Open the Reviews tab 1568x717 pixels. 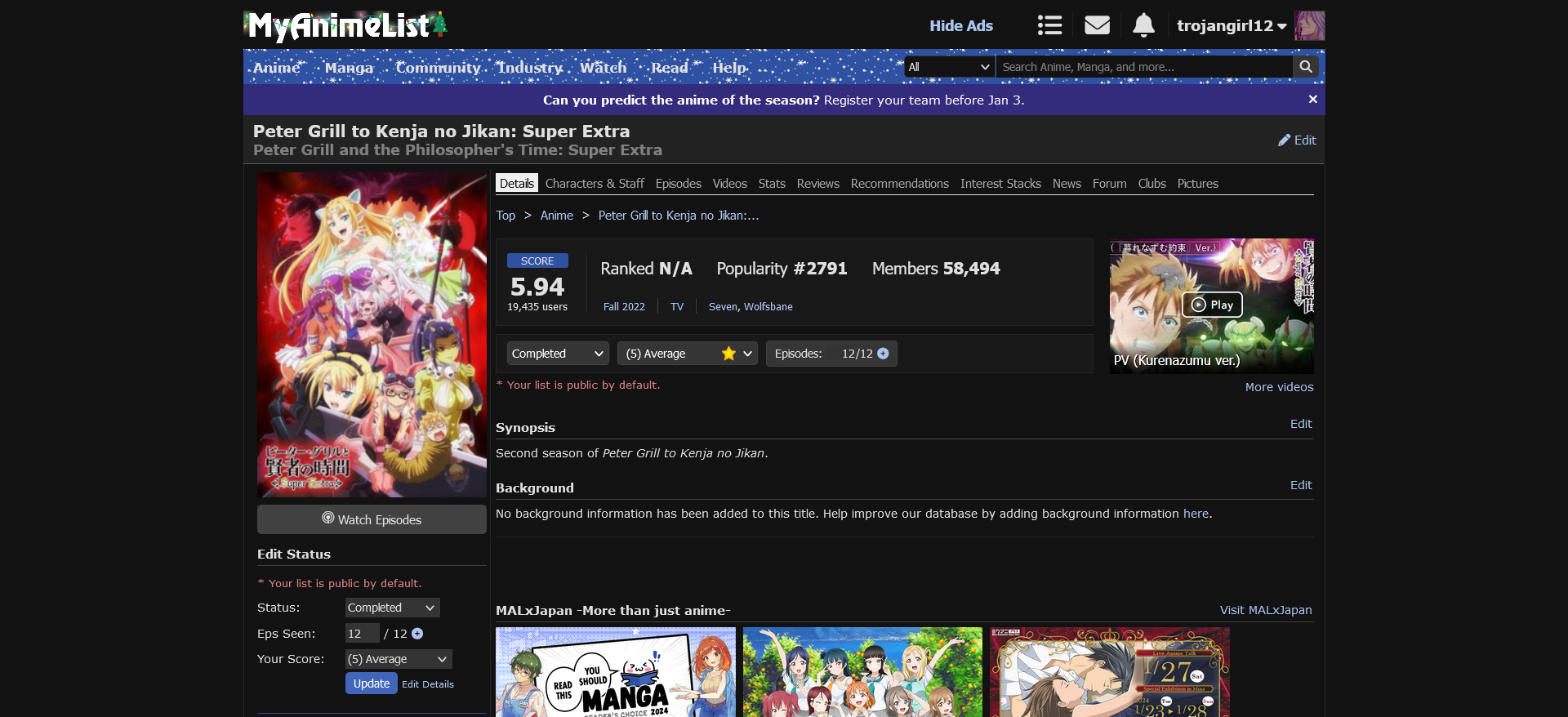coord(817,184)
